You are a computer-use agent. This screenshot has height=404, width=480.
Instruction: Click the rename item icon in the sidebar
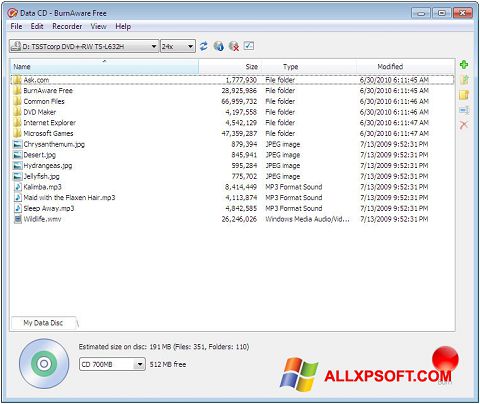click(464, 110)
